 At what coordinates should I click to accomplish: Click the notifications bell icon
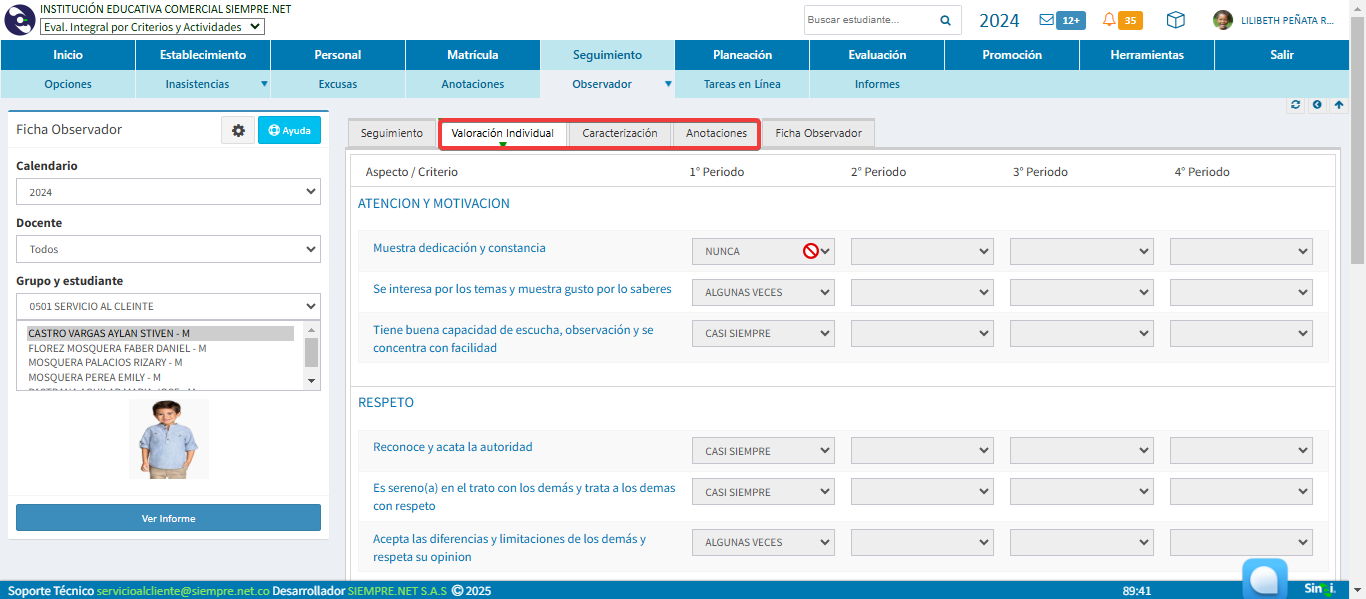1109,20
